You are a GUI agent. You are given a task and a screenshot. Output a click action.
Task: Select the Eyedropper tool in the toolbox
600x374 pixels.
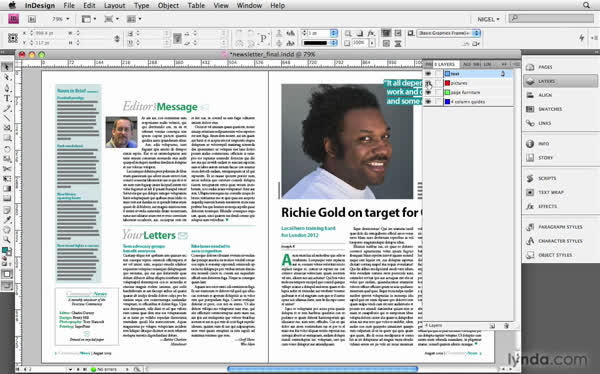point(7,219)
